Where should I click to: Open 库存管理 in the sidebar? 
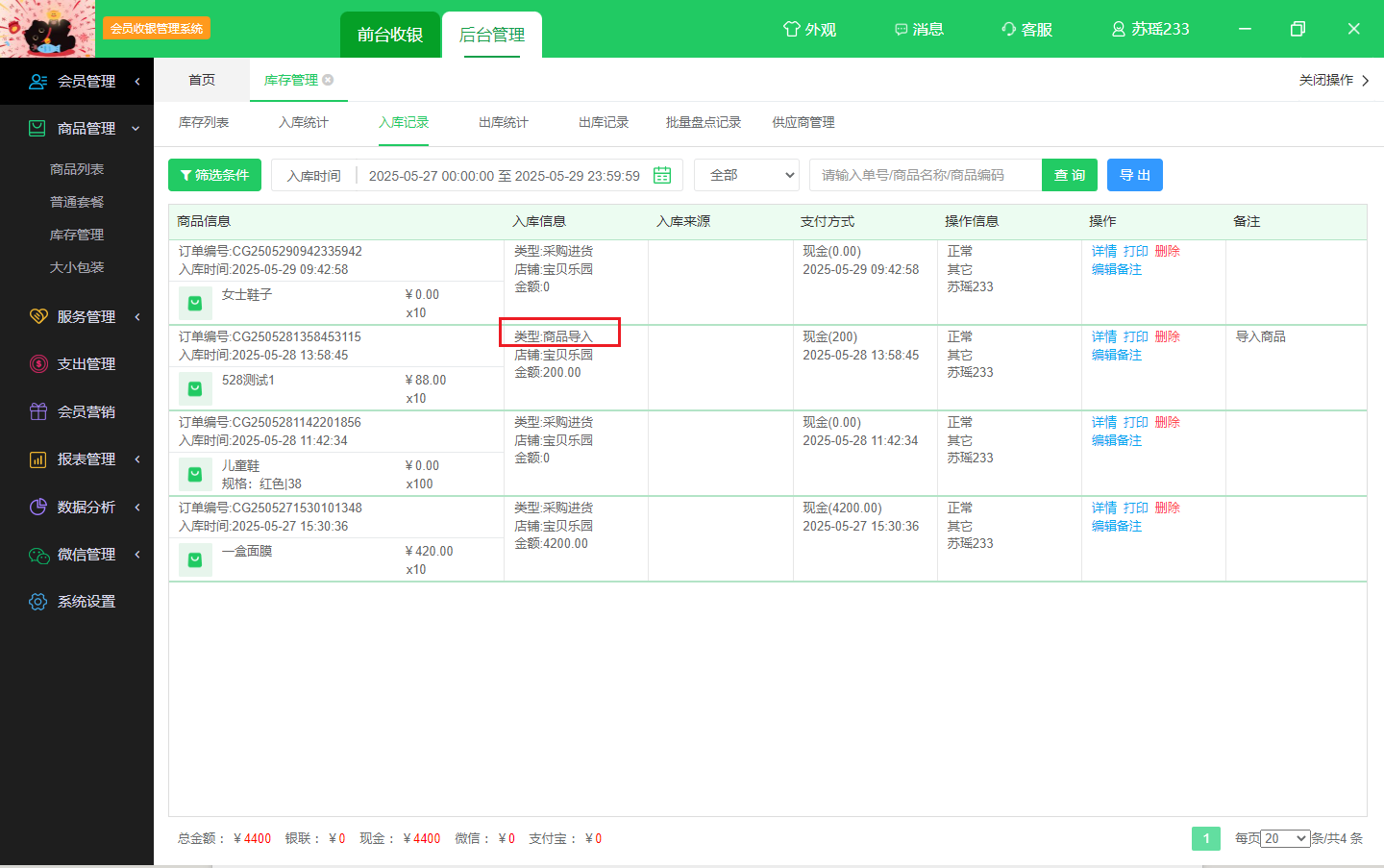click(77, 235)
